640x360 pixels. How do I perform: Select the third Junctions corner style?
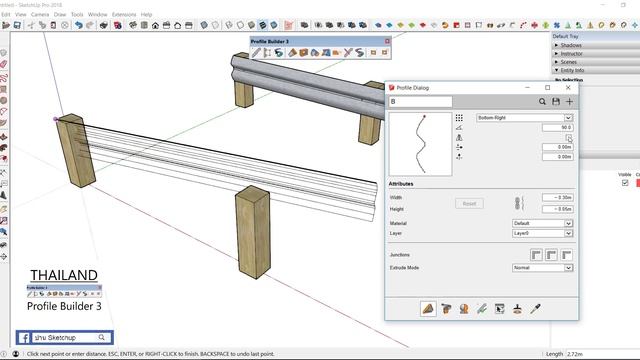pyautogui.click(x=566, y=255)
